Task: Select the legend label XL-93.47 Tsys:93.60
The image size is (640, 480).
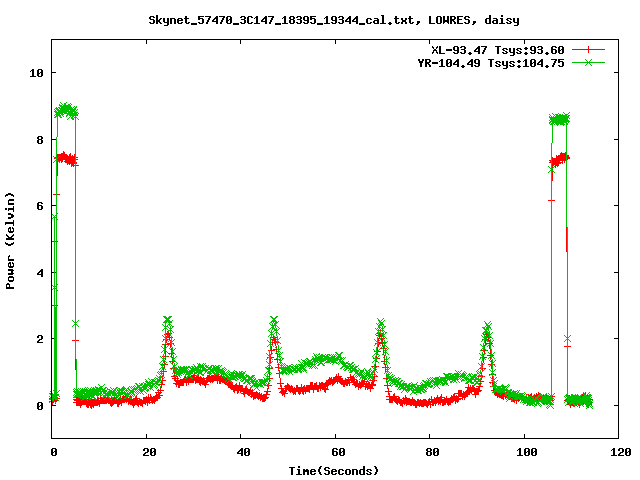Action: coord(498,50)
